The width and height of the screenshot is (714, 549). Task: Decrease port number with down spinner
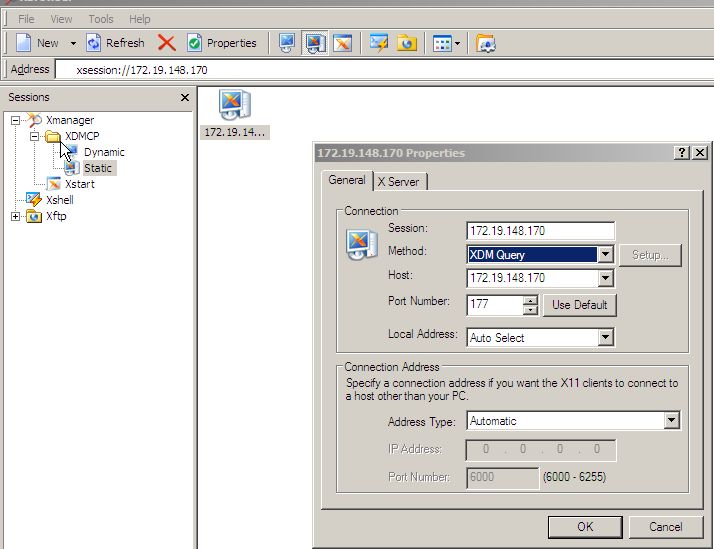530,310
